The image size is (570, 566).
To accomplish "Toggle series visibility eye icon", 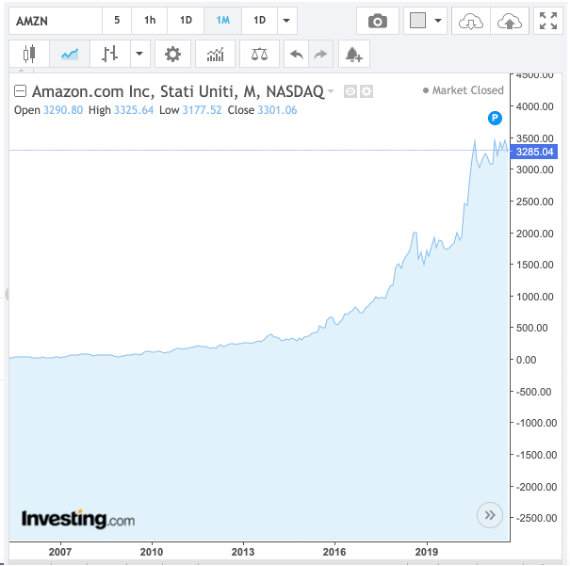I will pos(350,91).
